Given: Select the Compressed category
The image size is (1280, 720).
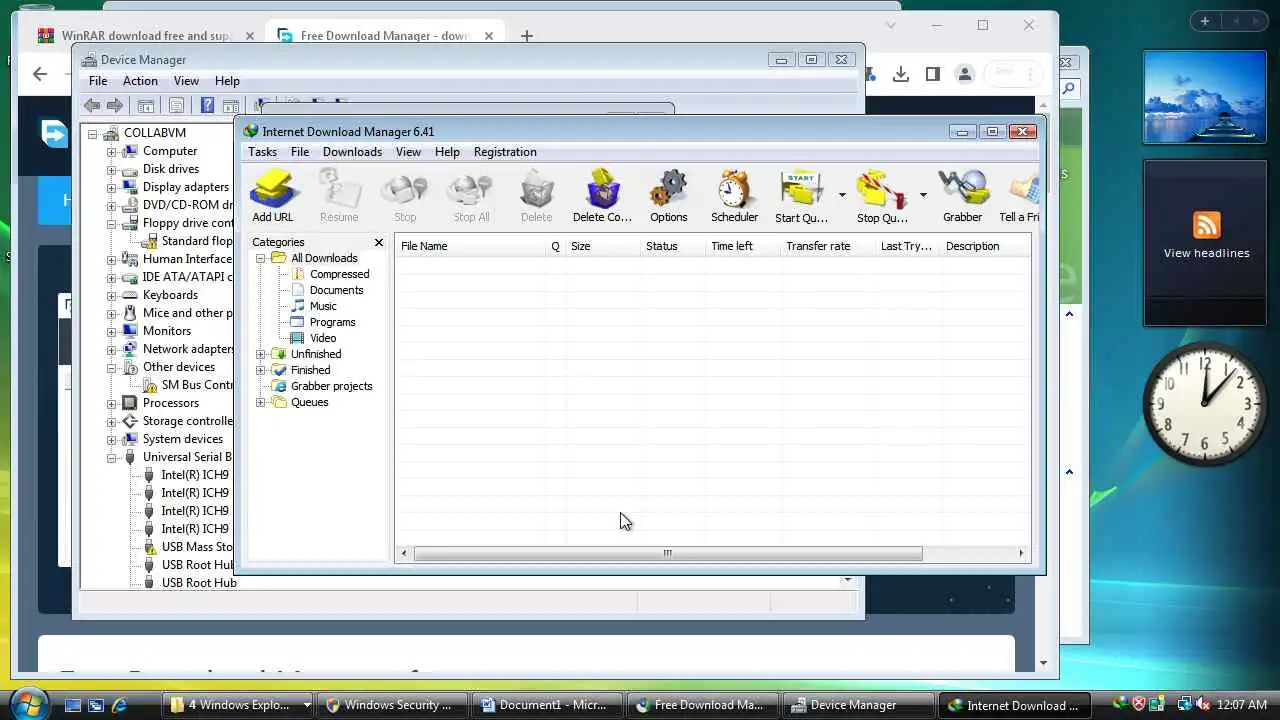Looking at the screenshot, I should point(339,274).
